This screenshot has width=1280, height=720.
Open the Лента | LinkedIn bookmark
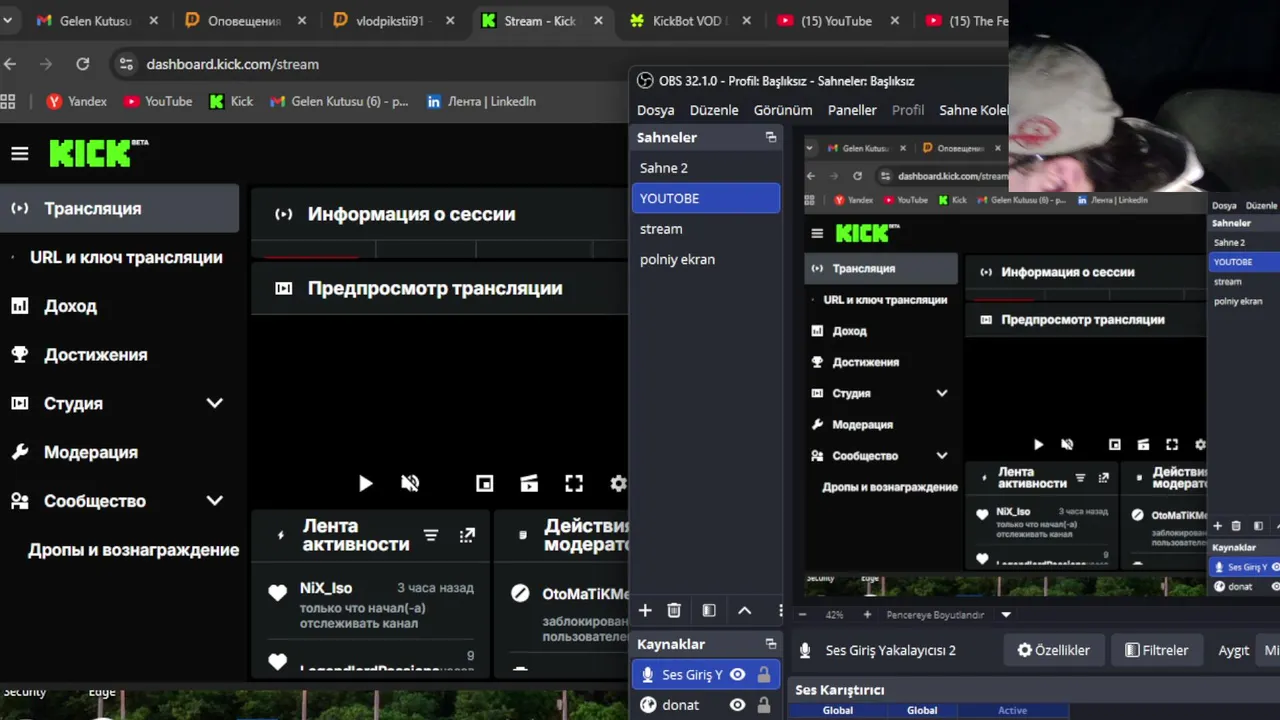(x=481, y=101)
